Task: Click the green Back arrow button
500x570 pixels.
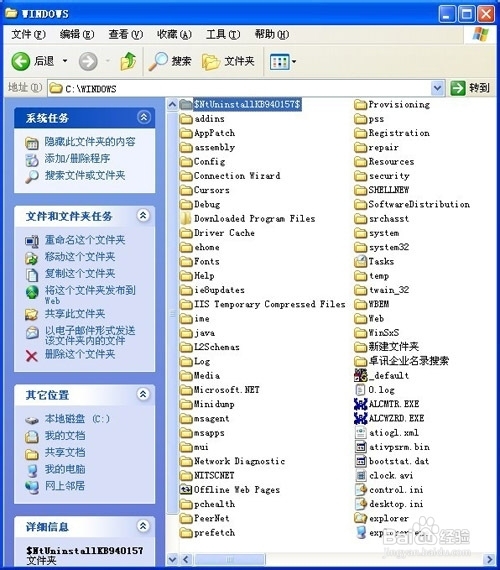Action: point(20,61)
